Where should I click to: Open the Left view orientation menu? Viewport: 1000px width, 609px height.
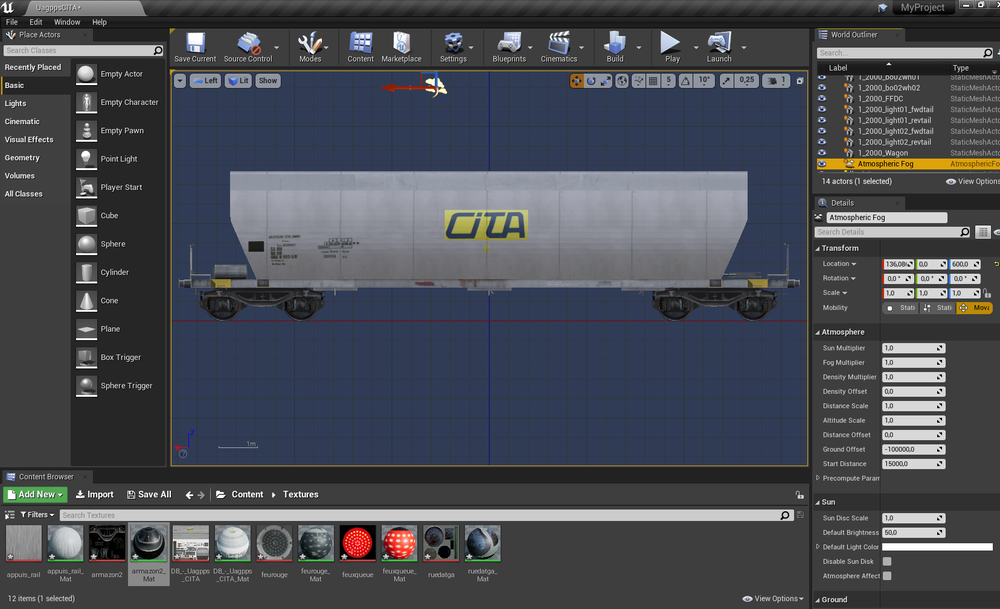click(x=205, y=81)
